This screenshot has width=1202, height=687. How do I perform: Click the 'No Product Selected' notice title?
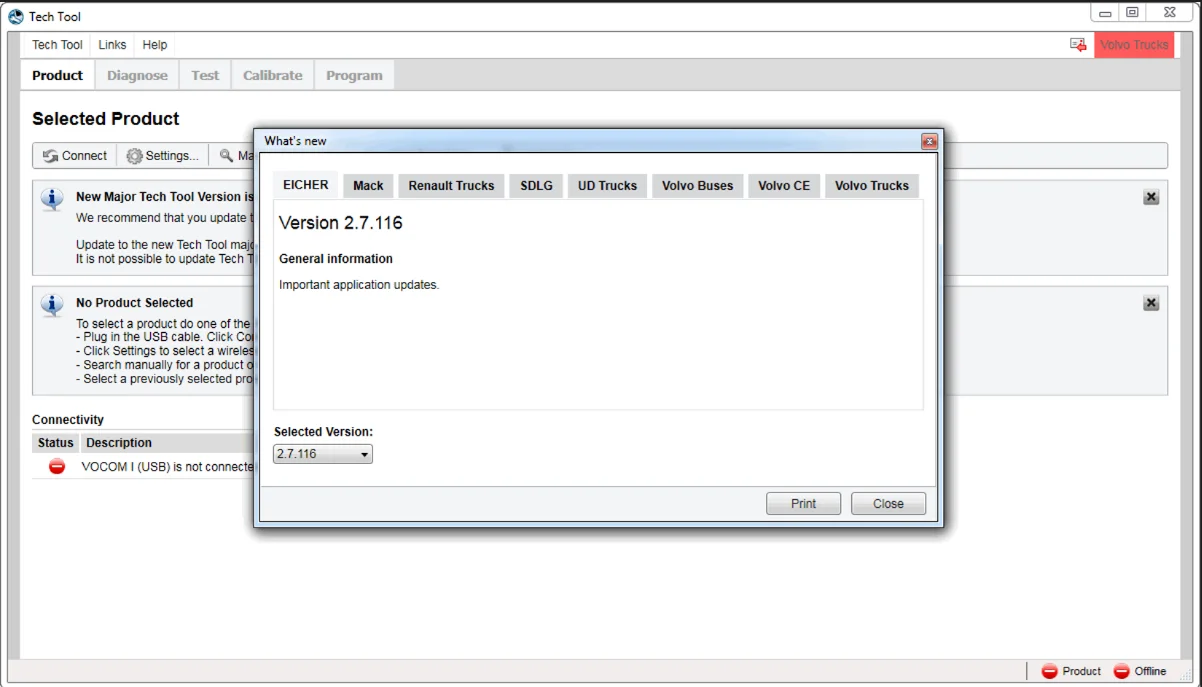pyautogui.click(x=135, y=303)
